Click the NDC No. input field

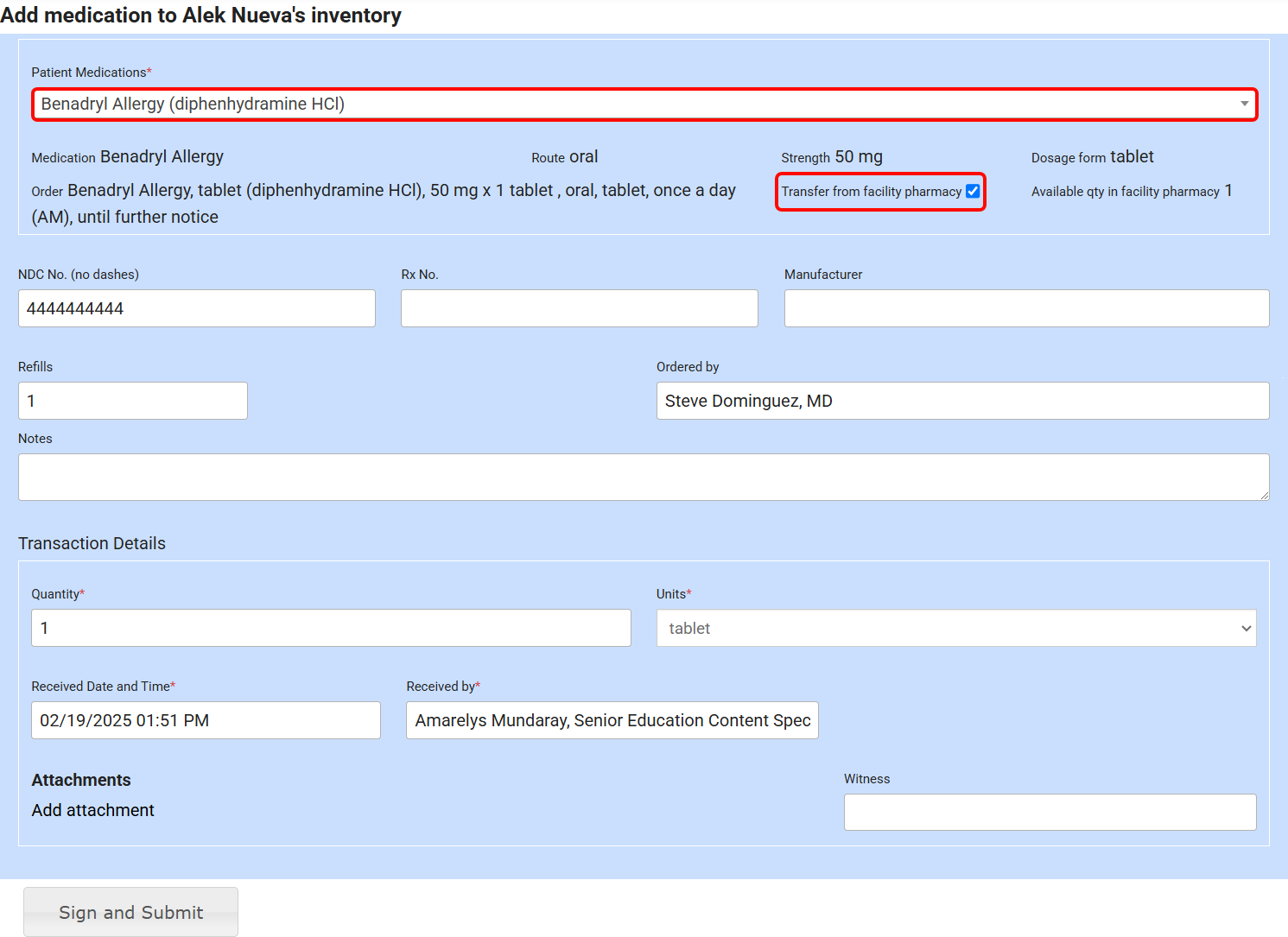pos(196,308)
